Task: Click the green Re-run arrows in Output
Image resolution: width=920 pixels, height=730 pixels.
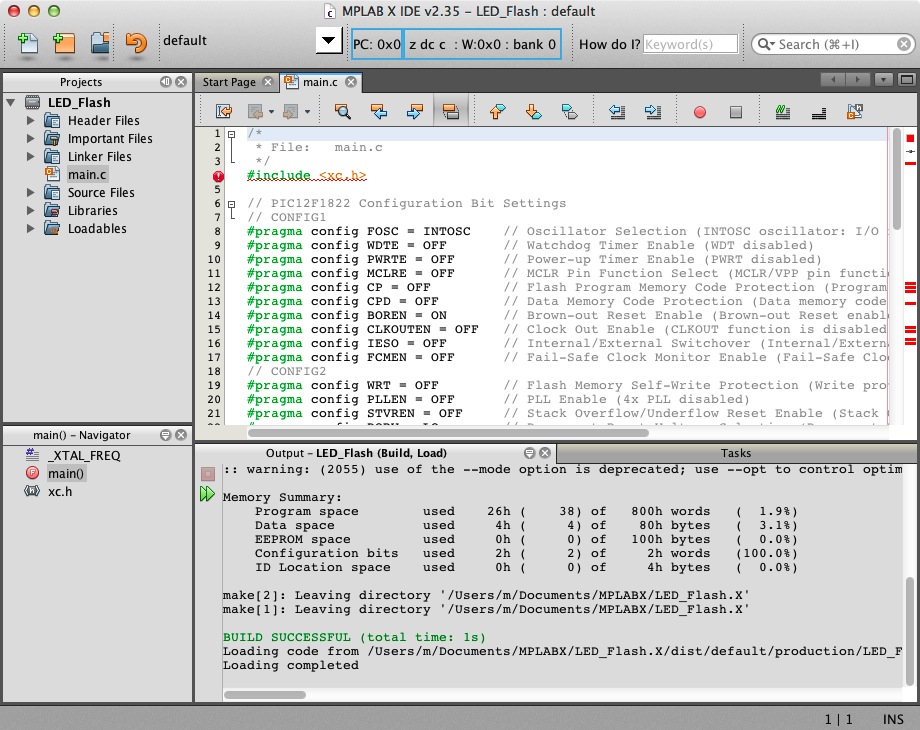Action: [x=207, y=494]
